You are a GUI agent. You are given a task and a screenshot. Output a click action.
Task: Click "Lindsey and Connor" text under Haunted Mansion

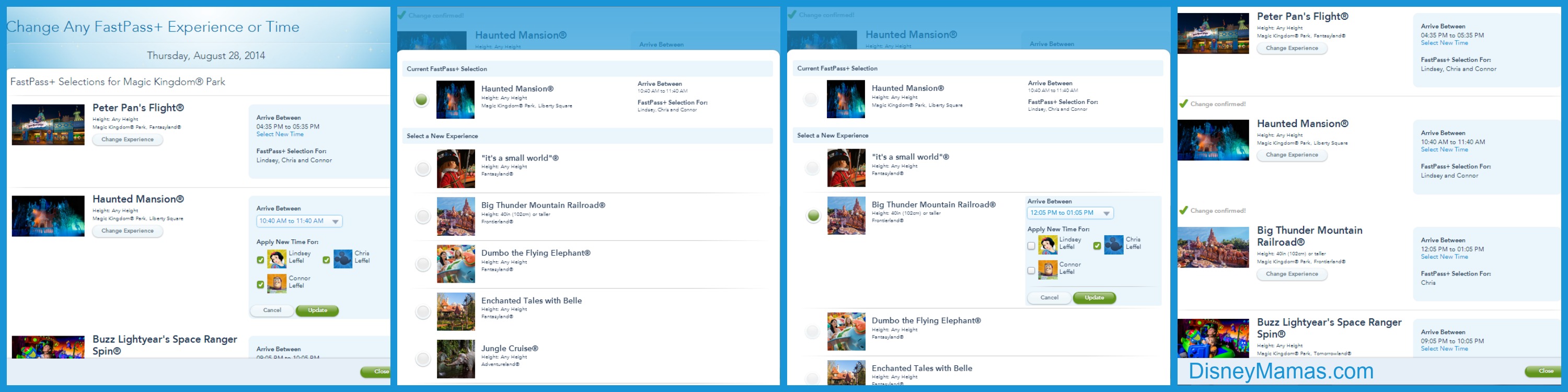(1449, 176)
